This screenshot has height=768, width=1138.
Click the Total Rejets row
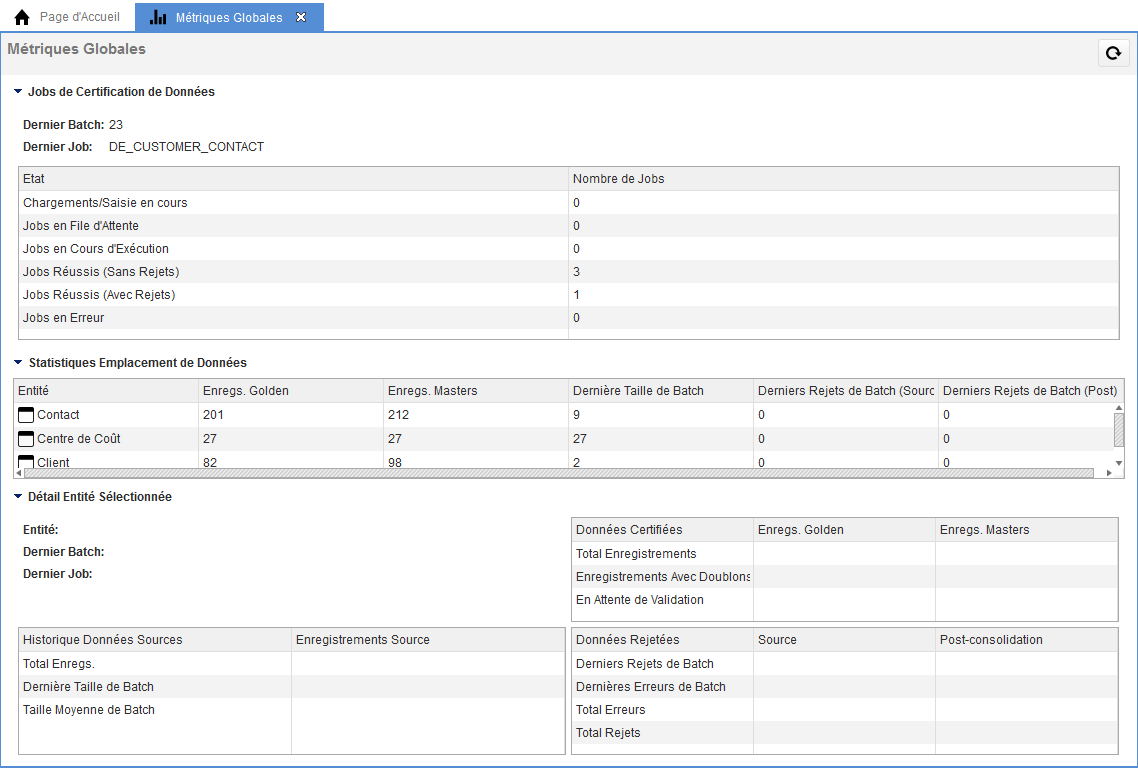click(x=845, y=732)
